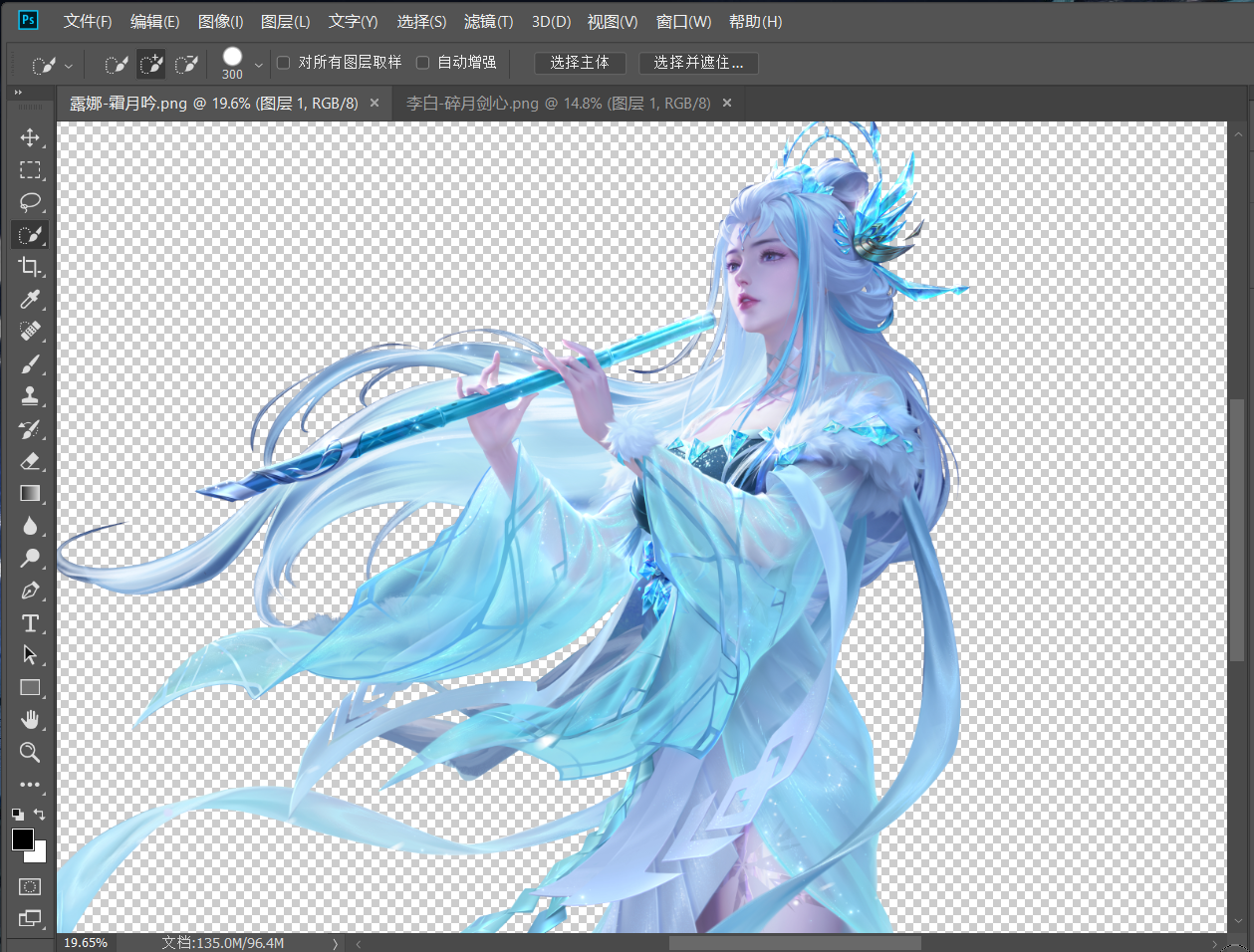Select the Path Selection tool
This screenshot has width=1254, height=952.
click(x=30, y=655)
